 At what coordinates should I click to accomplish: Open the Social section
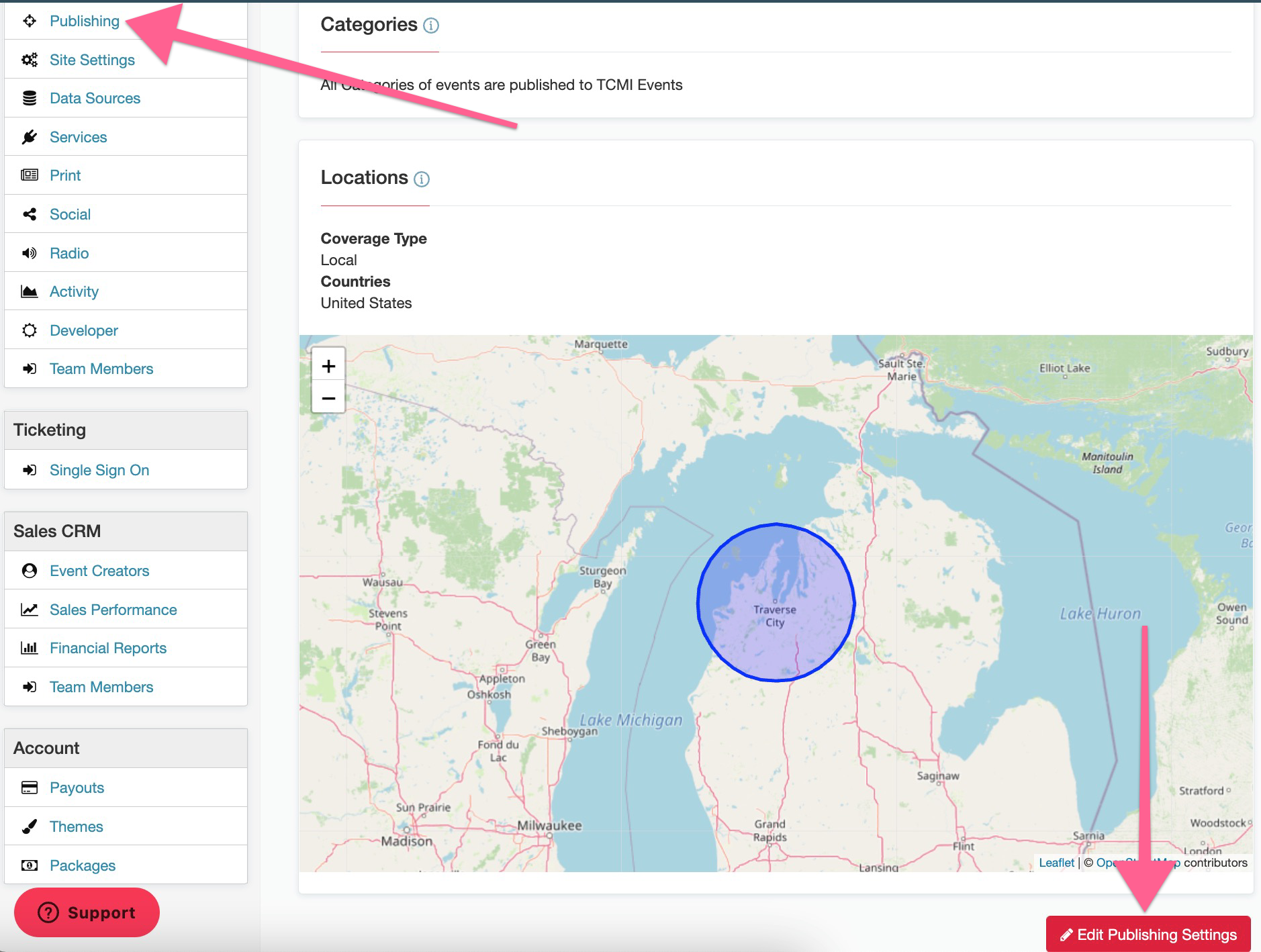pyautogui.click(x=70, y=214)
